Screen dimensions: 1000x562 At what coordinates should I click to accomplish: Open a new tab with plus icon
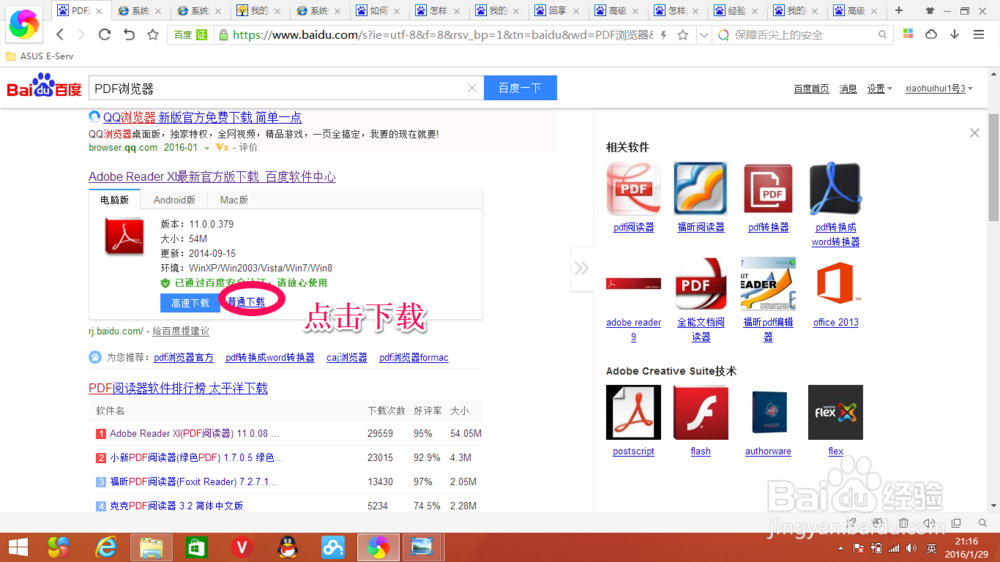tap(899, 11)
